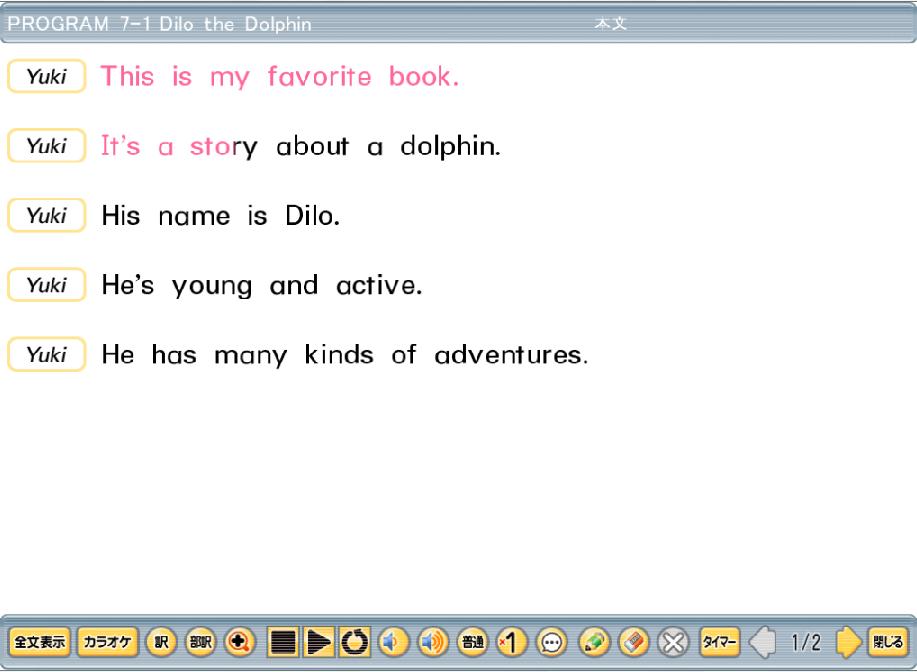The width and height of the screenshot is (917, 672).
Task: Click the circular repeat playback icon
Action: pyautogui.click(x=354, y=642)
